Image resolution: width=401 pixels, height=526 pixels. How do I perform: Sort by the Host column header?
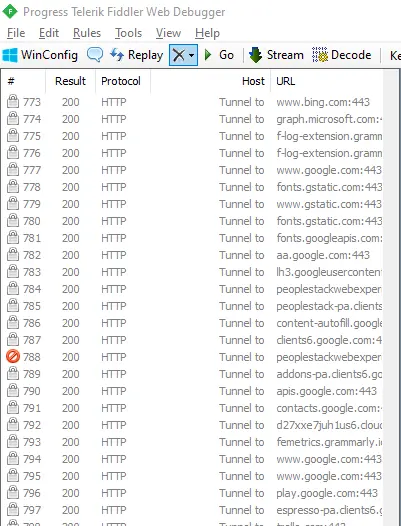210,81
